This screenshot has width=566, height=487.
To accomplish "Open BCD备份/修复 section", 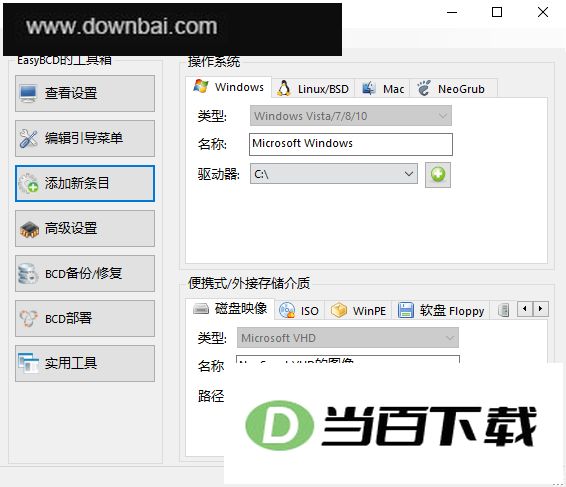I will [x=85, y=273].
